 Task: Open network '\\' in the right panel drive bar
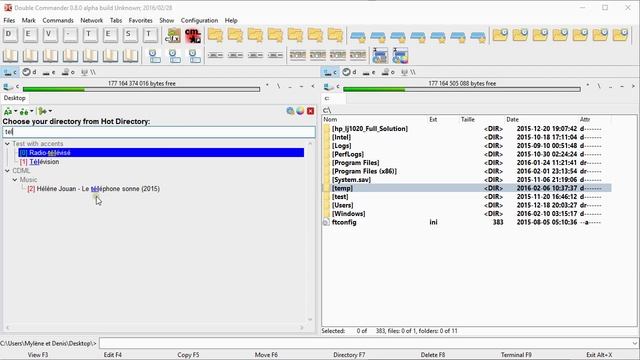408,72
